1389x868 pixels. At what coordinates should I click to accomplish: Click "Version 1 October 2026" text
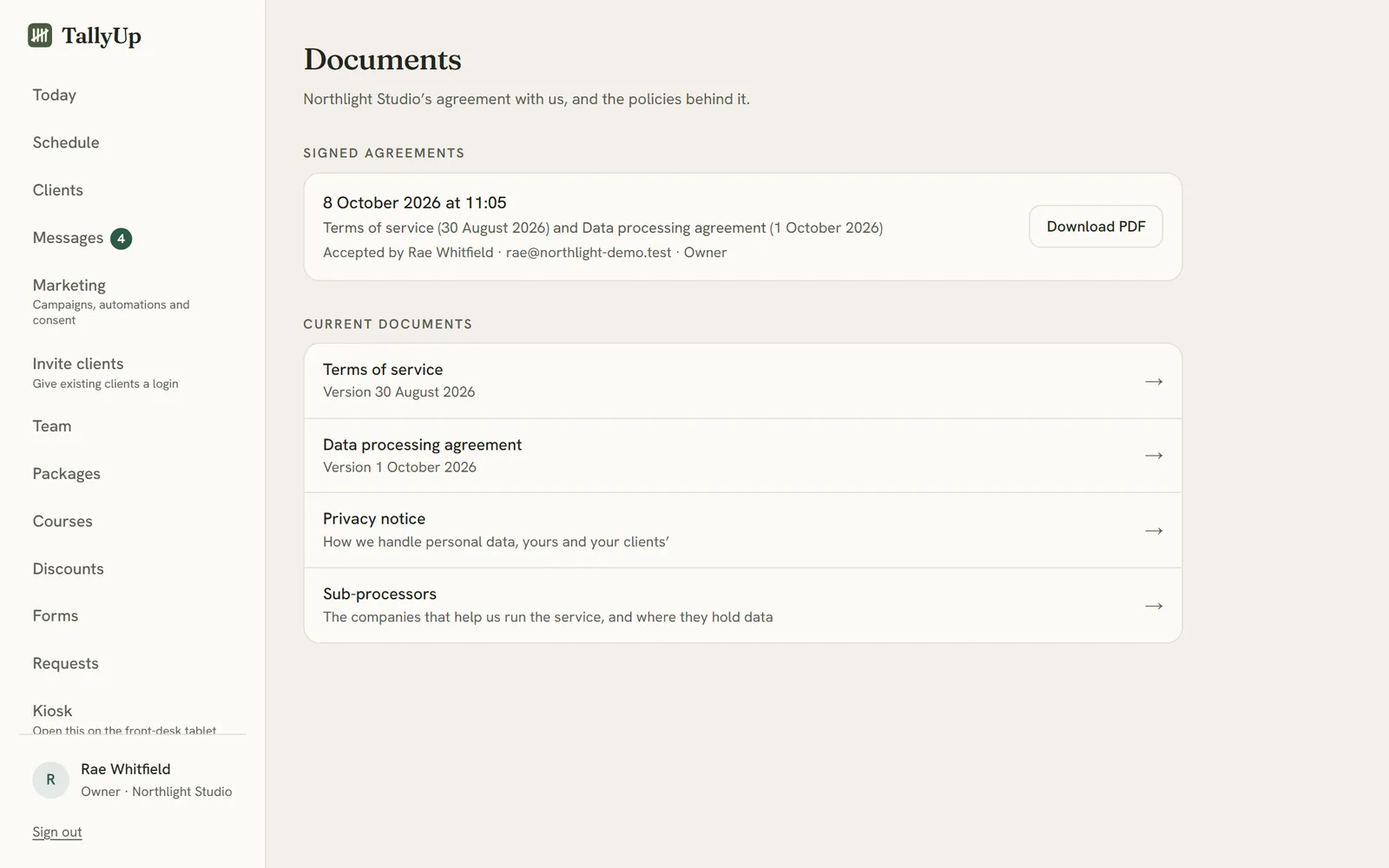click(x=400, y=467)
